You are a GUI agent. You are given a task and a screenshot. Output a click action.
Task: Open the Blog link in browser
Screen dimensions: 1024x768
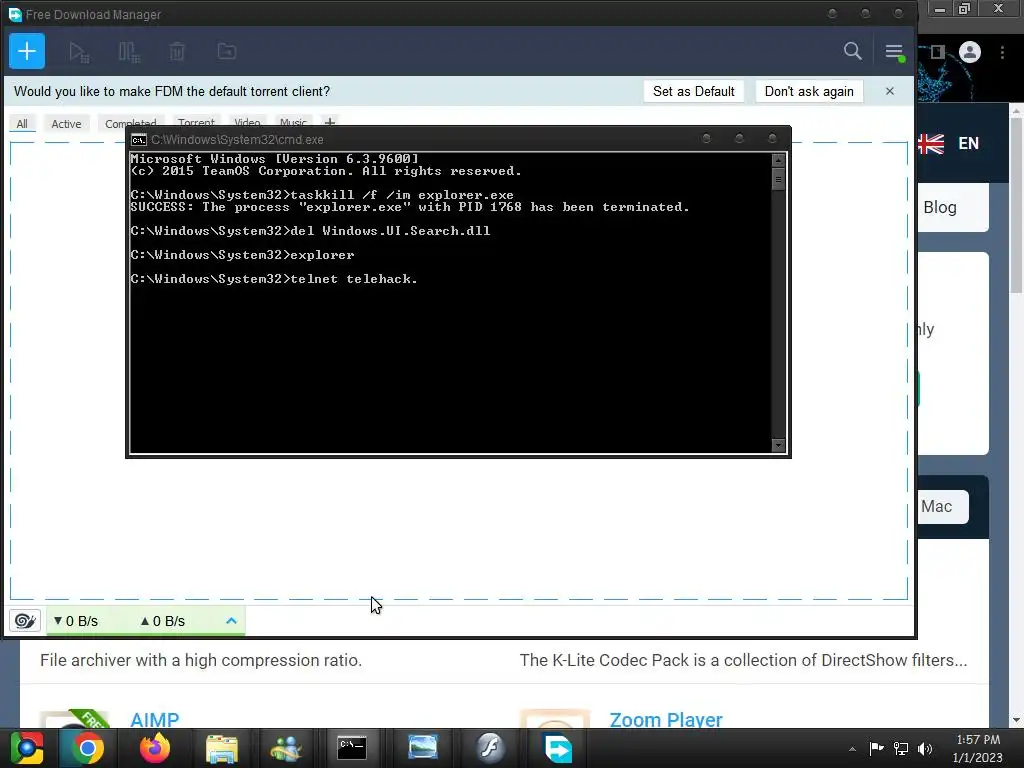point(940,207)
